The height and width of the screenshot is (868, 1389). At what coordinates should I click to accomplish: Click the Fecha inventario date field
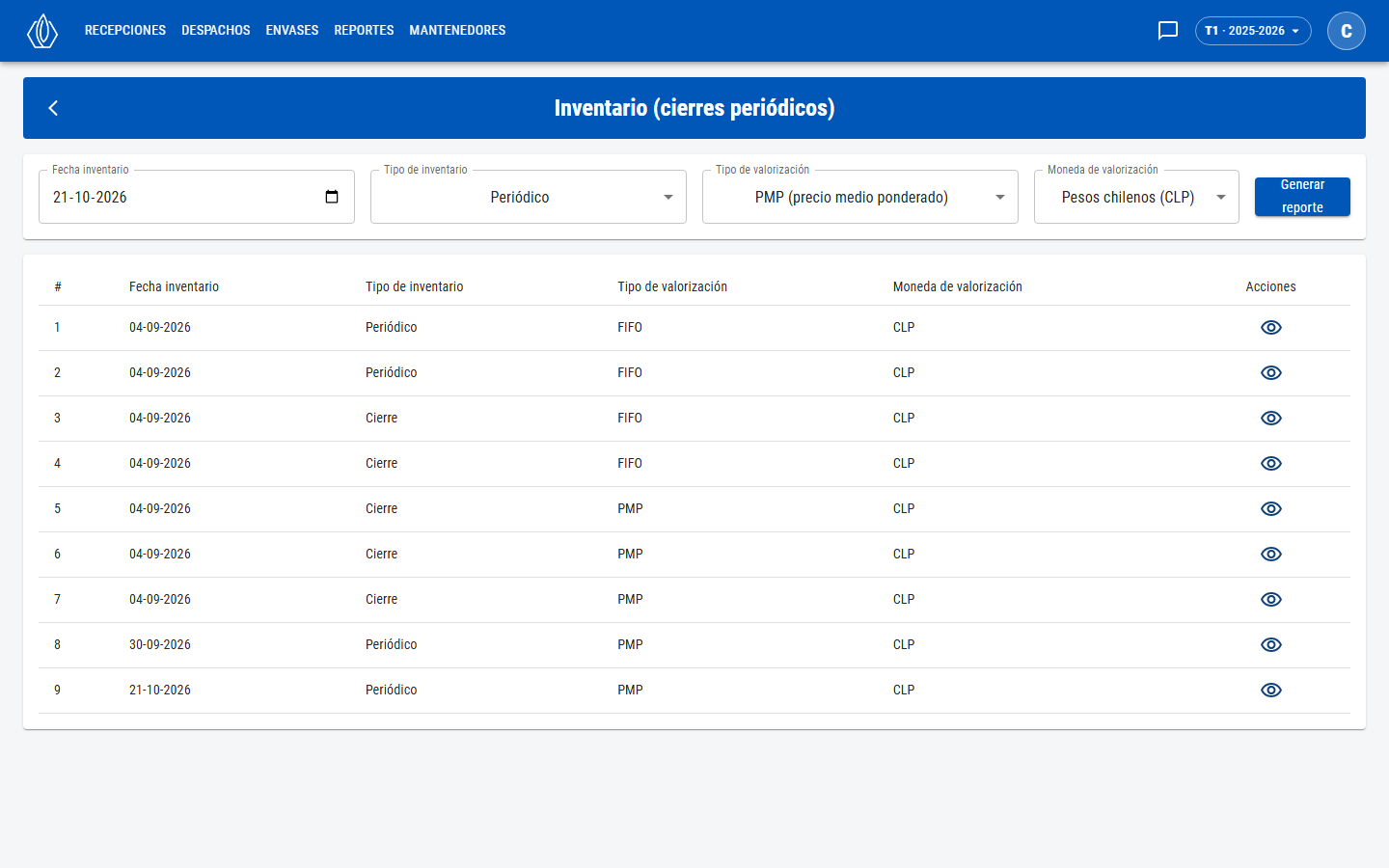point(197,197)
